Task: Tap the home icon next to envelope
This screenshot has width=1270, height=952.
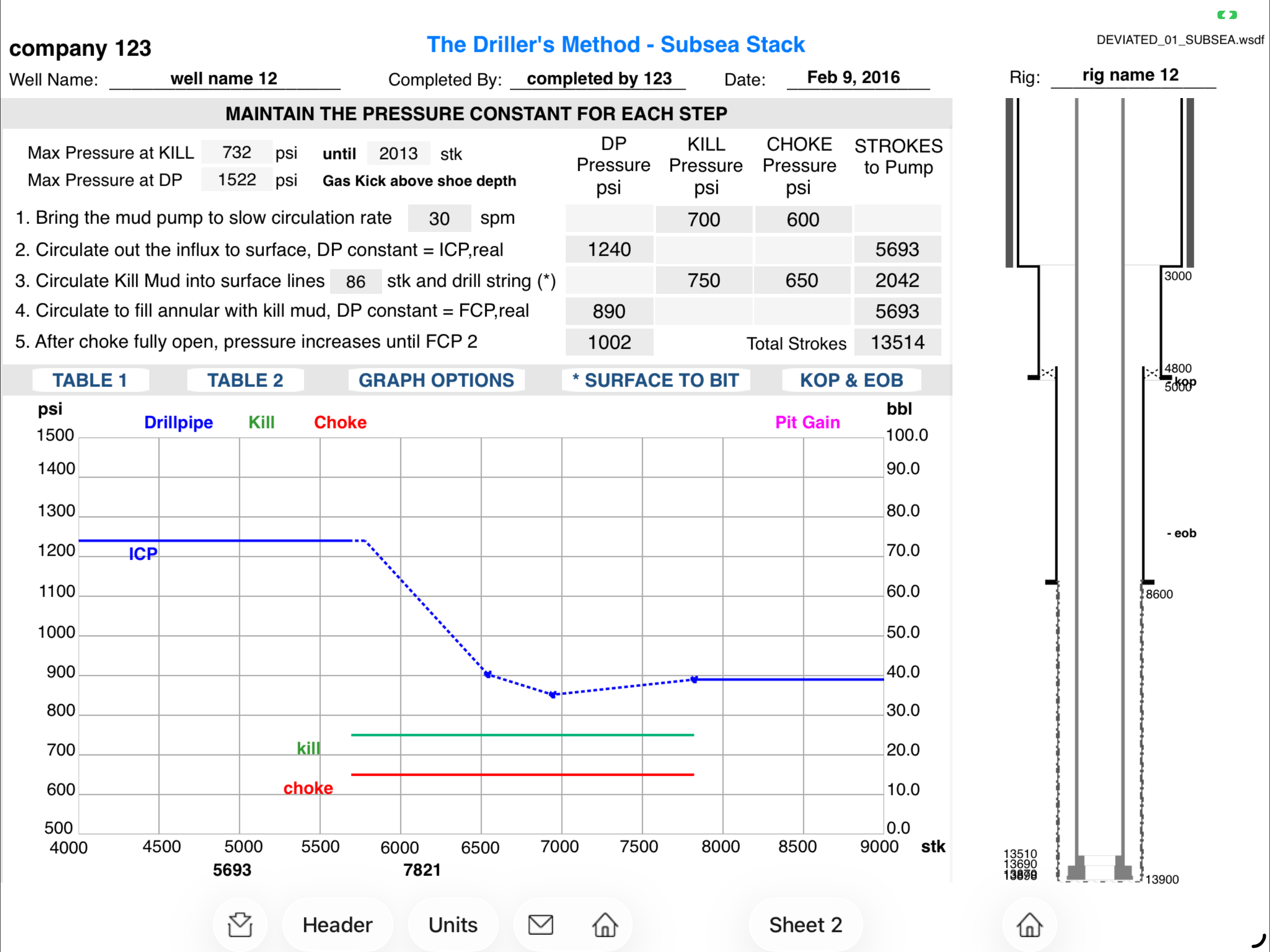Action: 605,925
